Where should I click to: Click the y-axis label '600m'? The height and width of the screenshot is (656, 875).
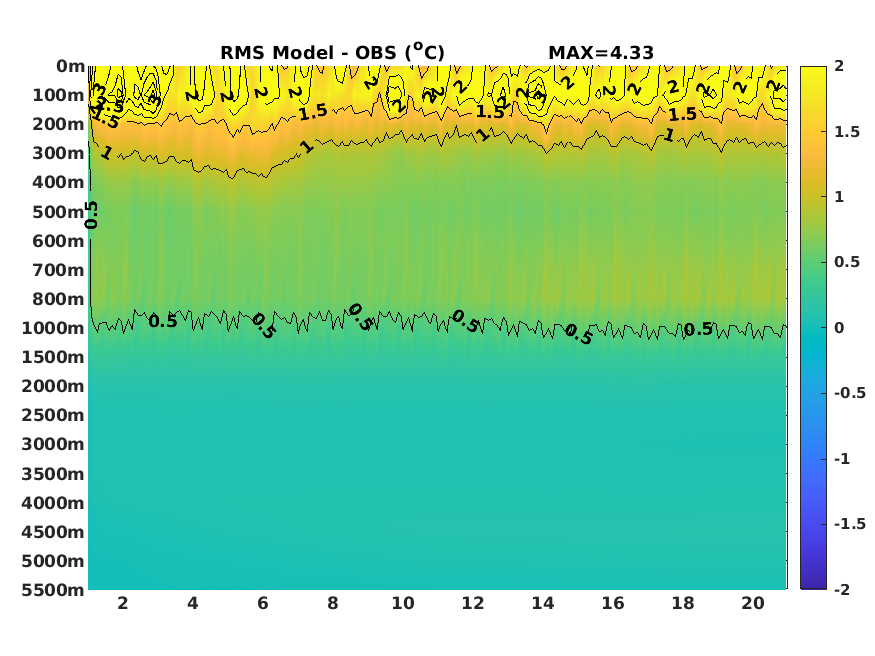[59, 241]
